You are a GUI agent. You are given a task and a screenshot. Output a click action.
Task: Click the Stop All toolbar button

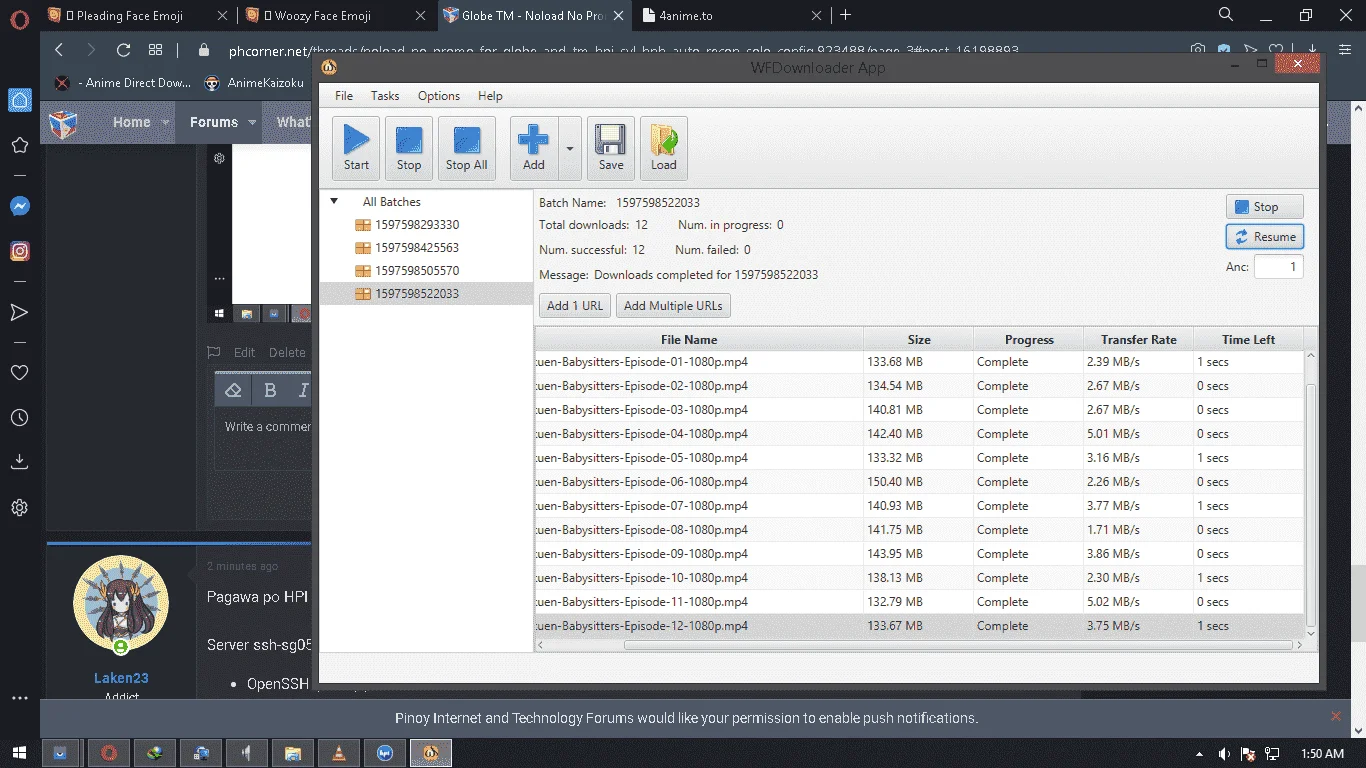466,148
